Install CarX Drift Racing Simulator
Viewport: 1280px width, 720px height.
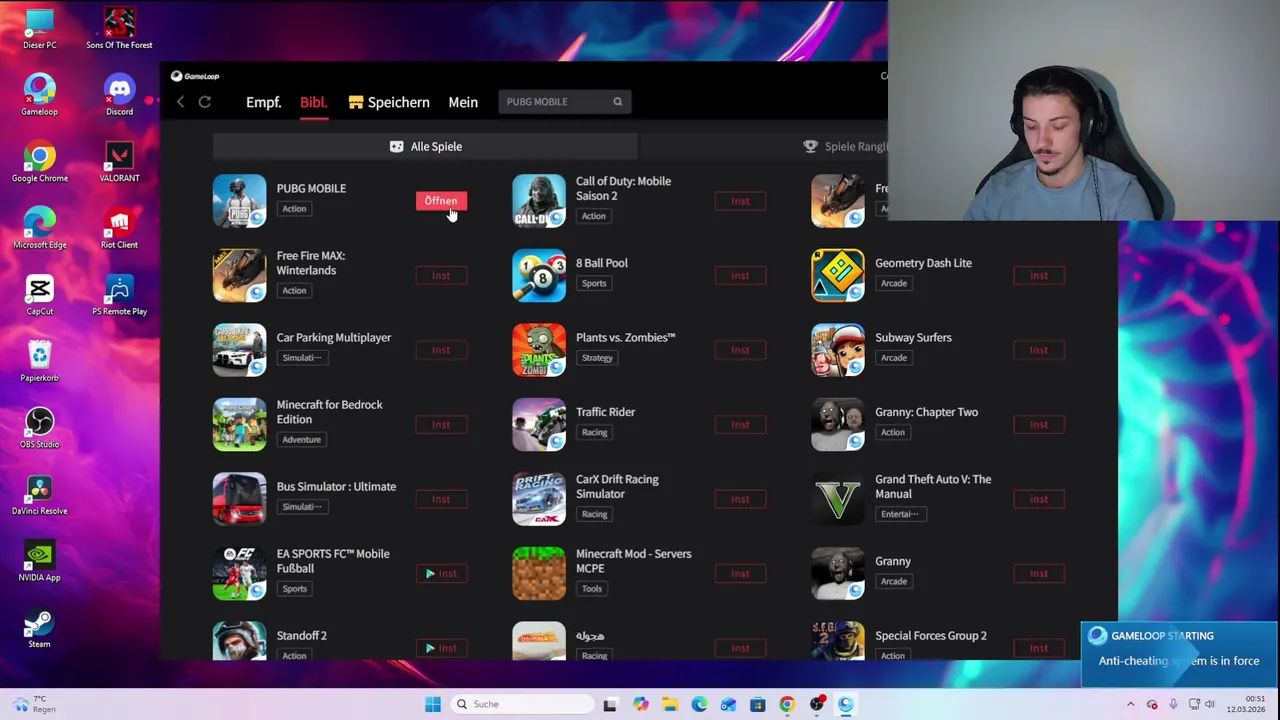(x=740, y=499)
